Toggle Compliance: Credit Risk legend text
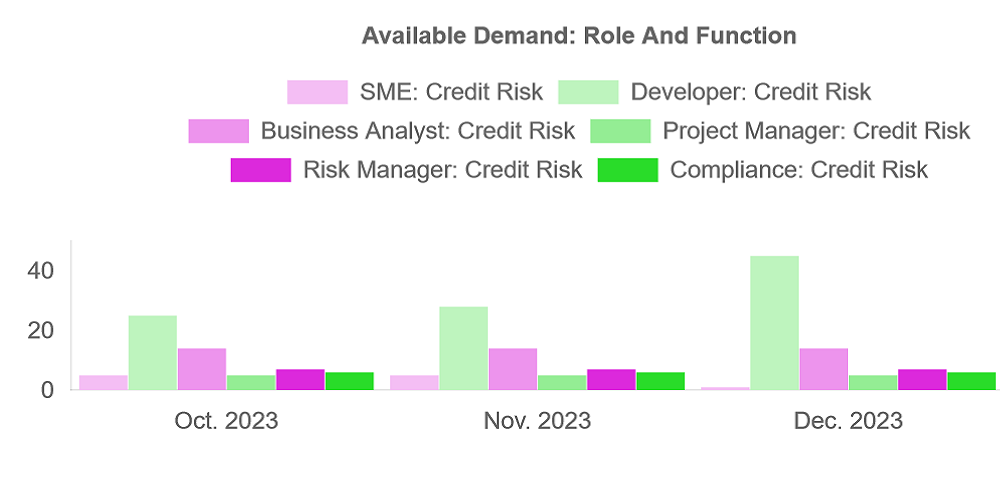The height and width of the screenshot is (500, 1000). (798, 170)
